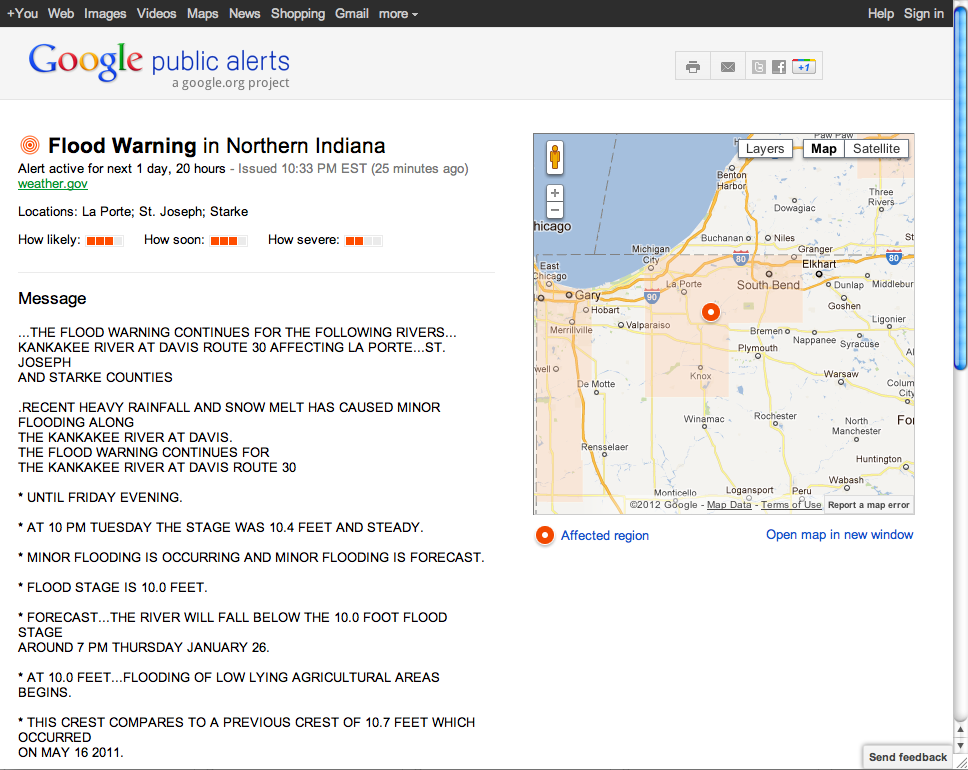This screenshot has height=770, width=968.
Task: Share alert via Twitter icon
Action: tap(759, 67)
